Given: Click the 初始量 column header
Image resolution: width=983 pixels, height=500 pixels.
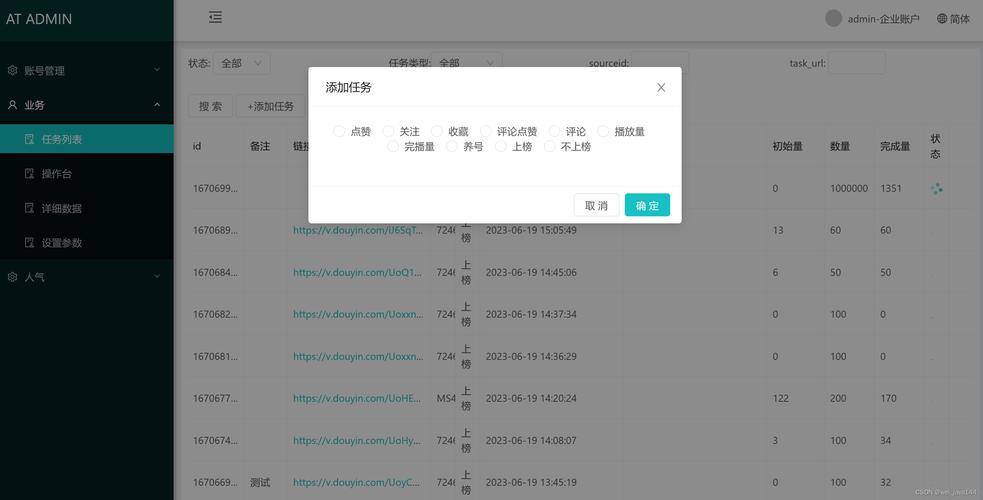Looking at the screenshot, I should pos(787,147).
